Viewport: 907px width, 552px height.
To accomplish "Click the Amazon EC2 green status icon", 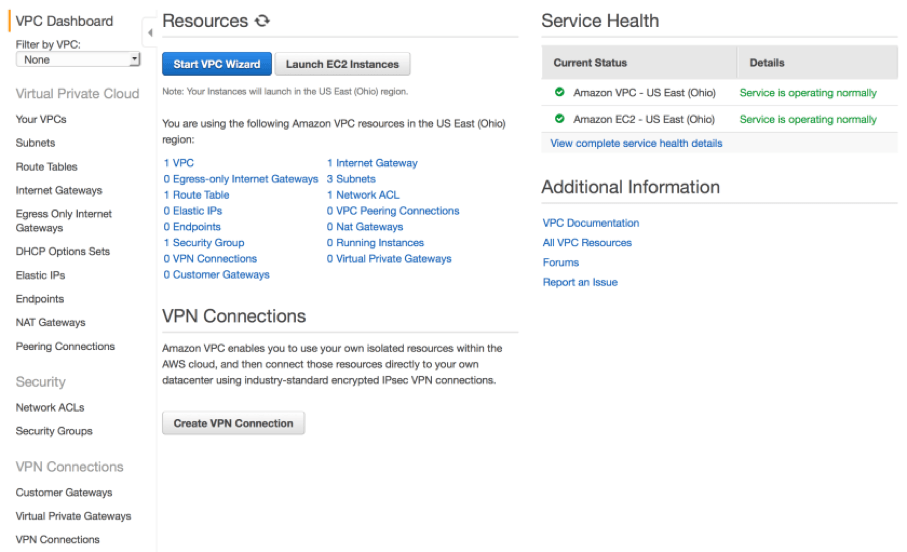I will (x=559, y=119).
